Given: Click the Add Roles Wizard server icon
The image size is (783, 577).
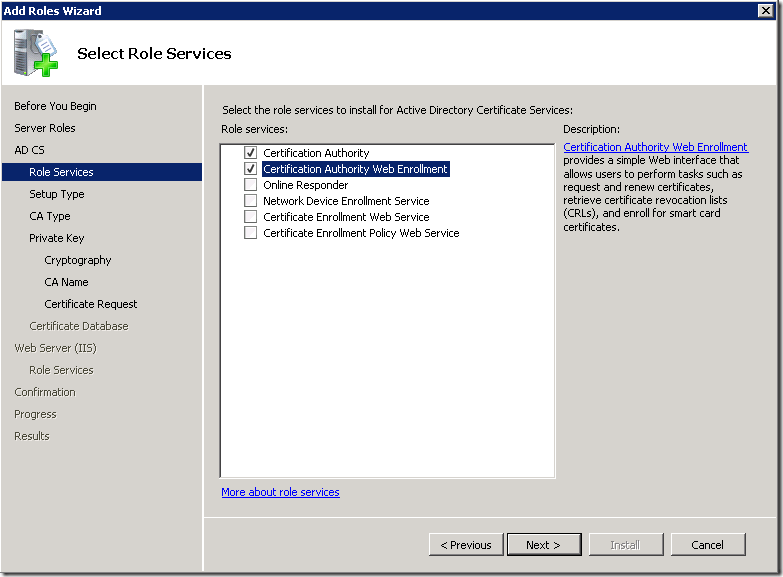Looking at the screenshot, I should pyautogui.click(x=35, y=53).
